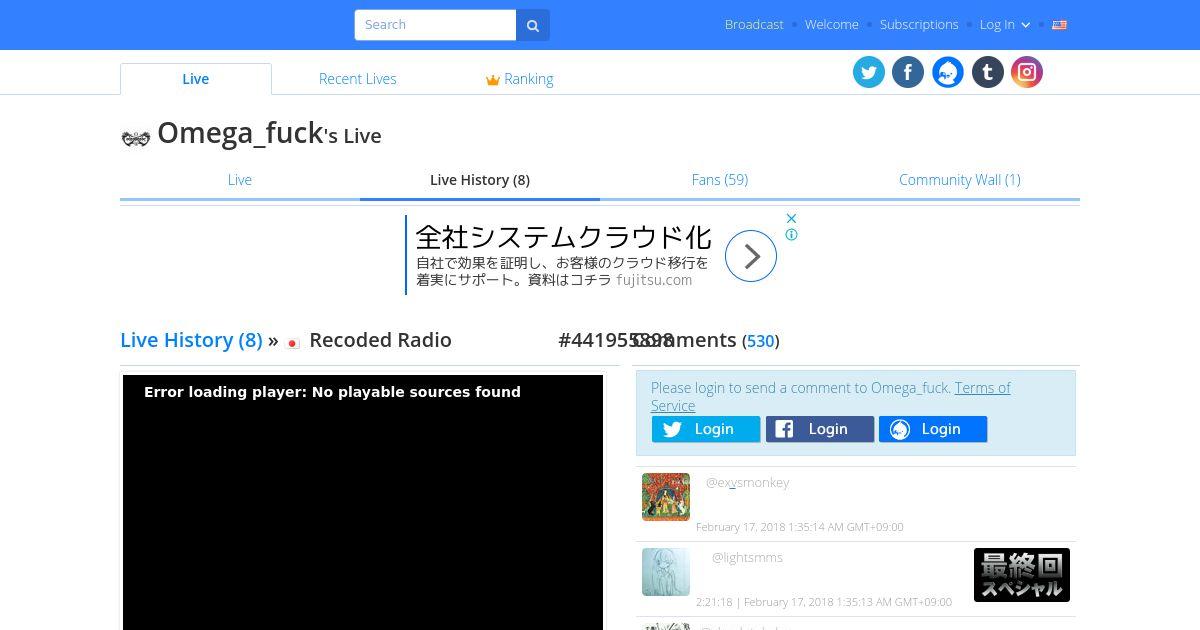Click the ad info icon
The image size is (1200, 630).
click(x=791, y=235)
